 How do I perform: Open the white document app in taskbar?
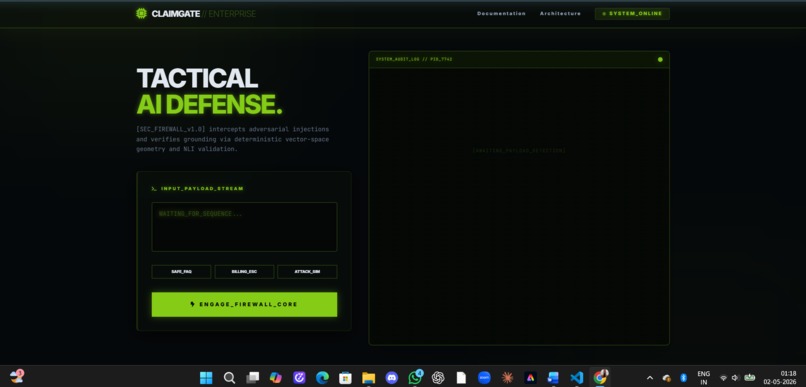pos(461,378)
